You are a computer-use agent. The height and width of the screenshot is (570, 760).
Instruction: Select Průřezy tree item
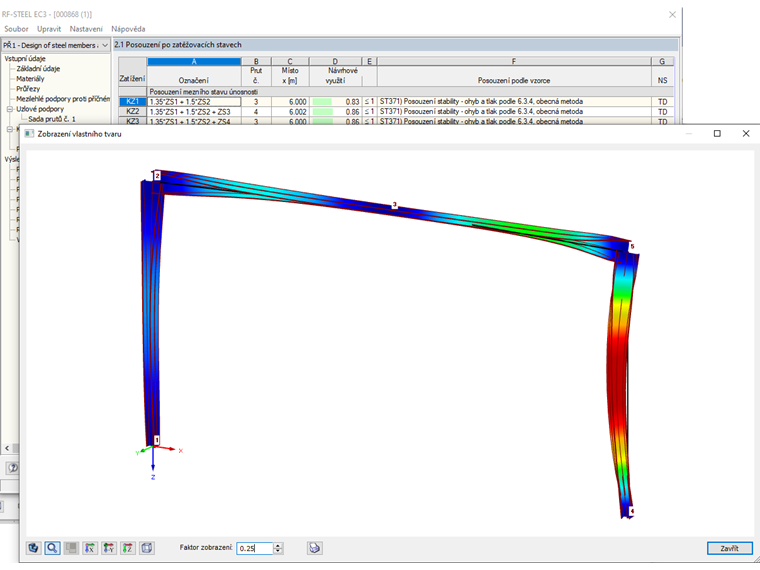tap(28, 89)
